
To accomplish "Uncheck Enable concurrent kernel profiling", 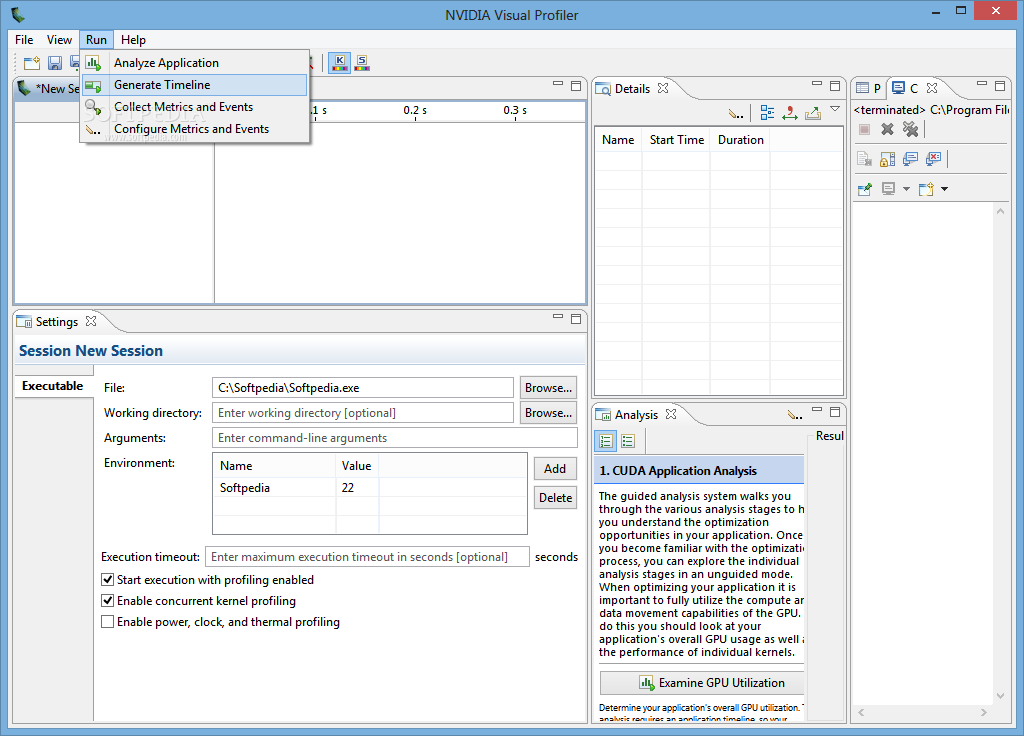I will click(x=108, y=600).
